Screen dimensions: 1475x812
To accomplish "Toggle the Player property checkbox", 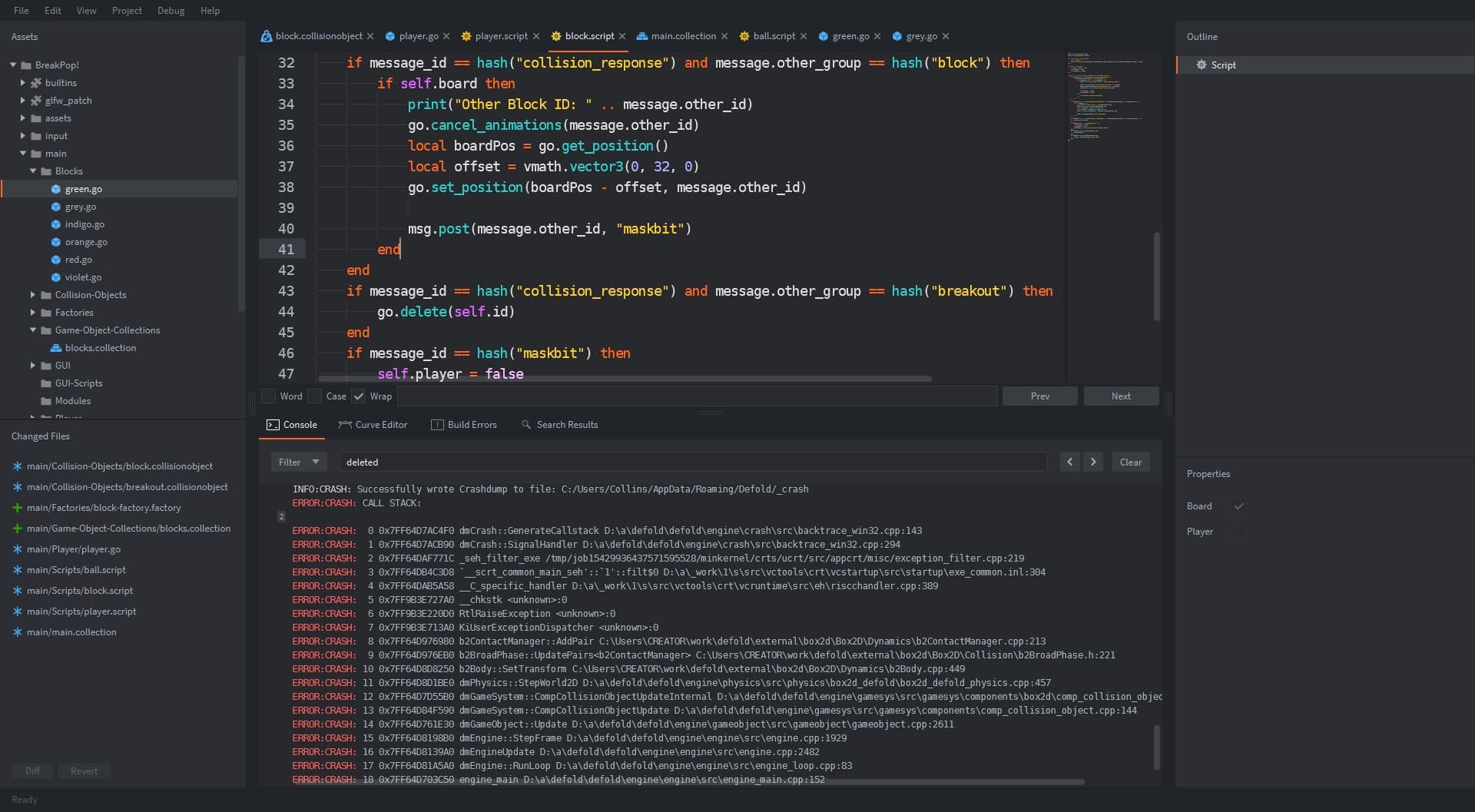I will [1238, 532].
